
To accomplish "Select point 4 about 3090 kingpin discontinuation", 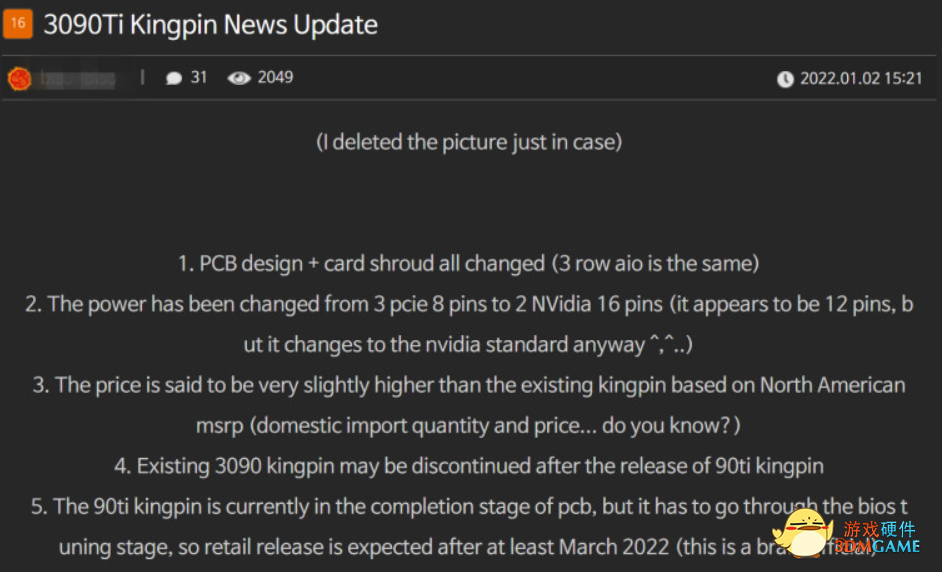I will (x=469, y=466).
